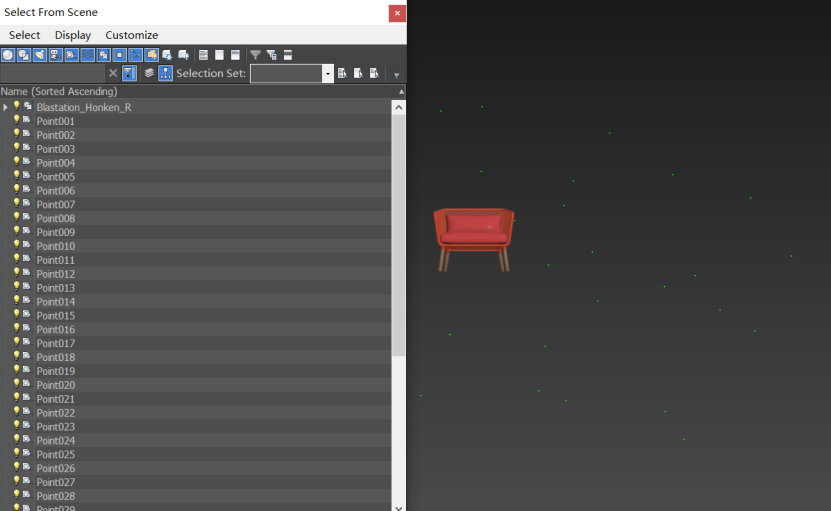
Task: Toggle the Display Object XRefs filter icon
Action: [x=119, y=55]
